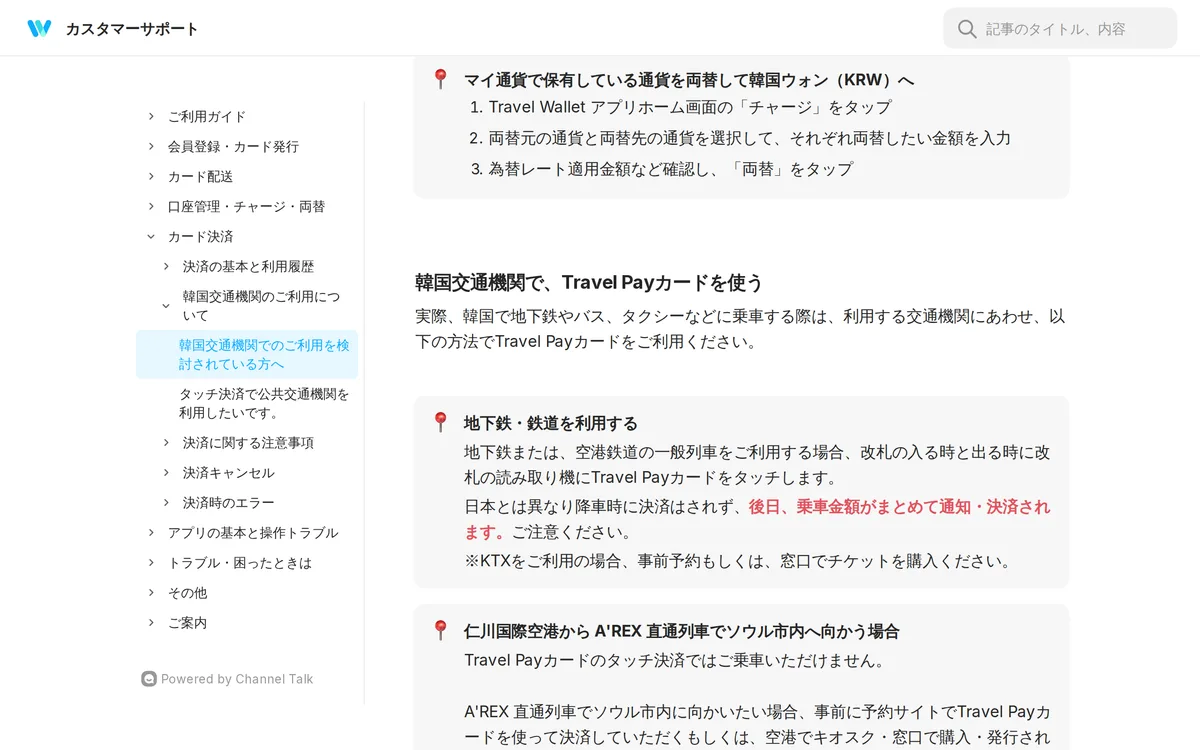1200x750 pixels.
Task: Click the pin icon beside 仁川国際空港から A'REX
Action: tap(440, 630)
